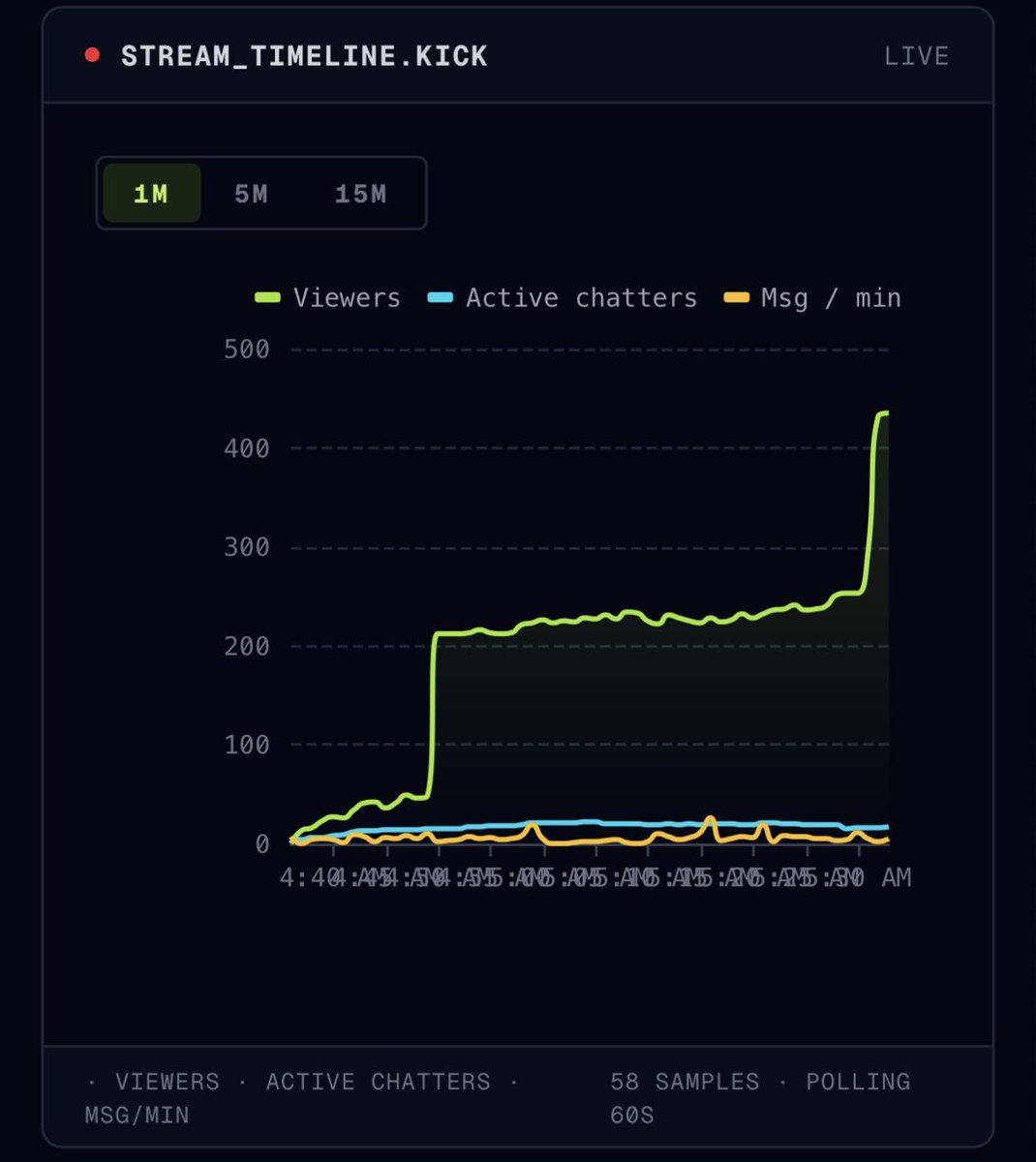The width and height of the screenshot is (1036, 1162).
Task: Click the VIEWERS · ACTIVE CHATTERS footer text
Action: 303,1098
